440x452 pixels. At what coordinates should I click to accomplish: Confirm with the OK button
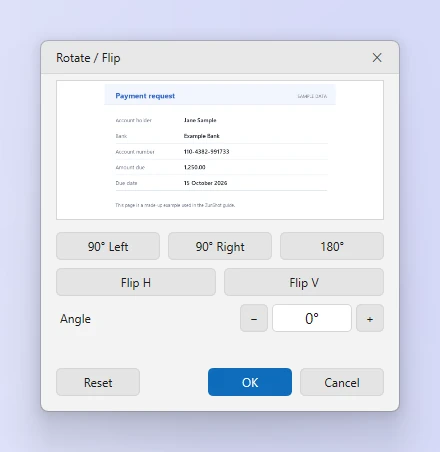pyautogui.click(x=250, y=382)
